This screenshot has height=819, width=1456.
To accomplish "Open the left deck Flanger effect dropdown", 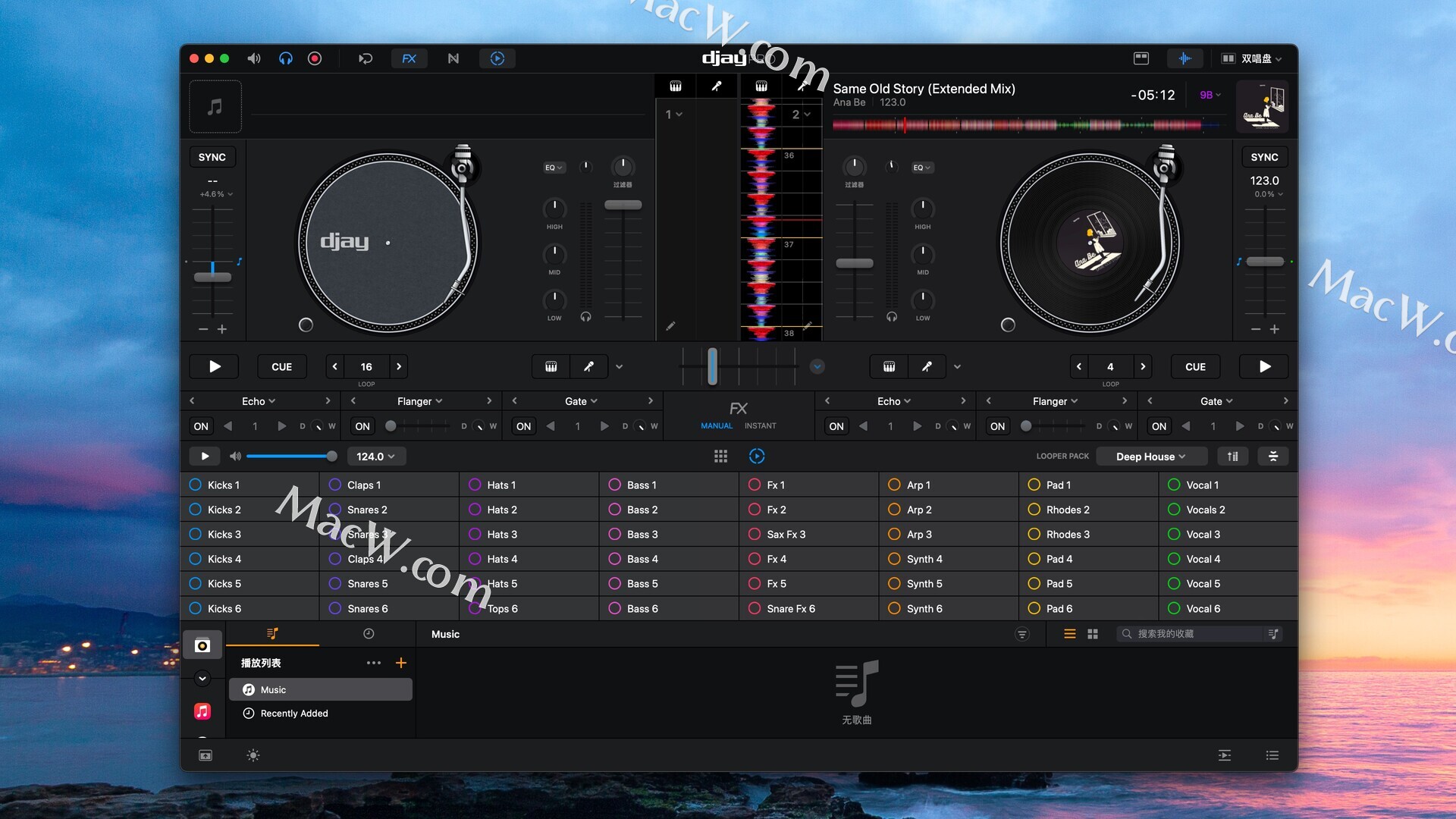I will point(419,401).
